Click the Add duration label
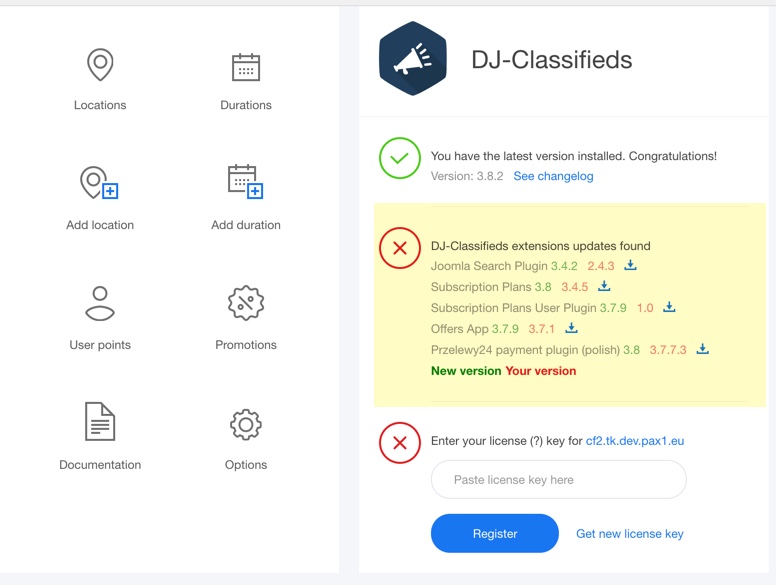 tap(246, 225)
